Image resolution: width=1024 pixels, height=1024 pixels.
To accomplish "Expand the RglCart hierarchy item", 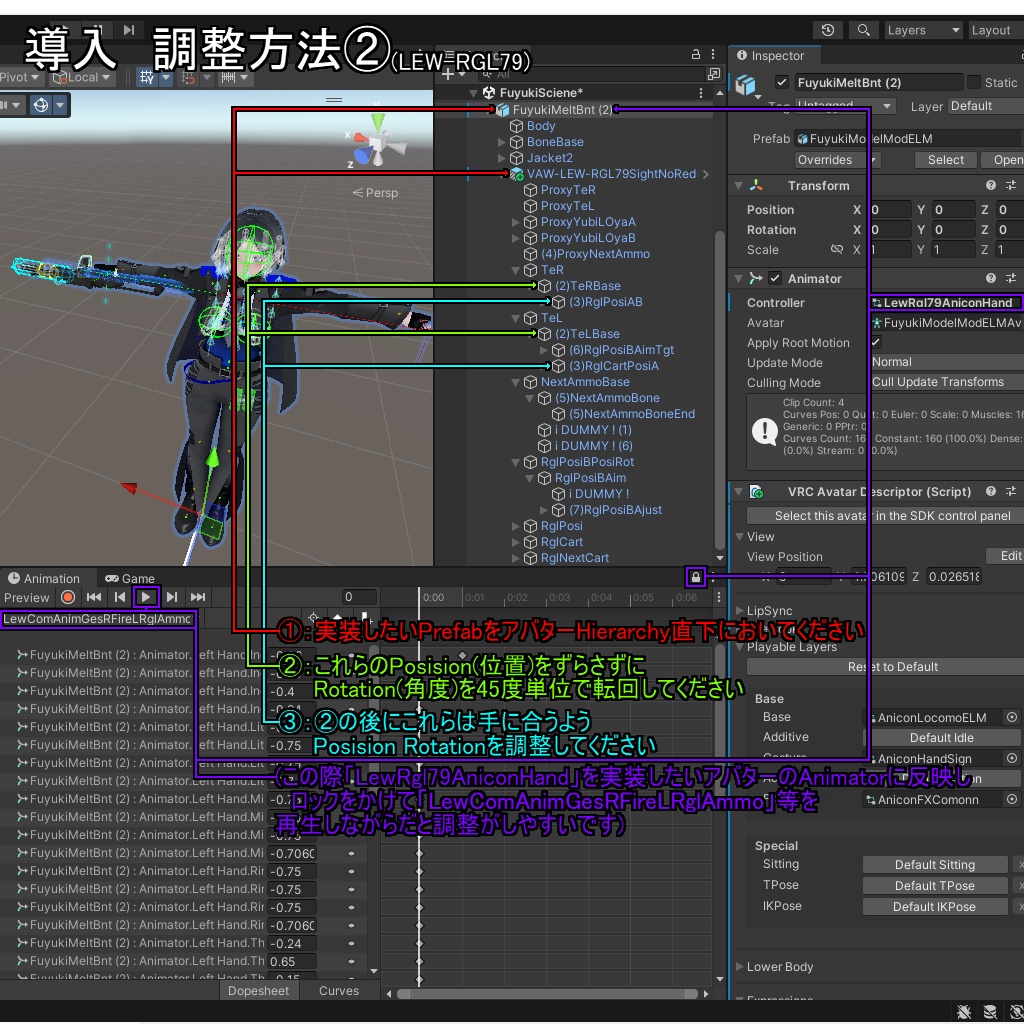I will pyautogui.click(x=515, y=542).
